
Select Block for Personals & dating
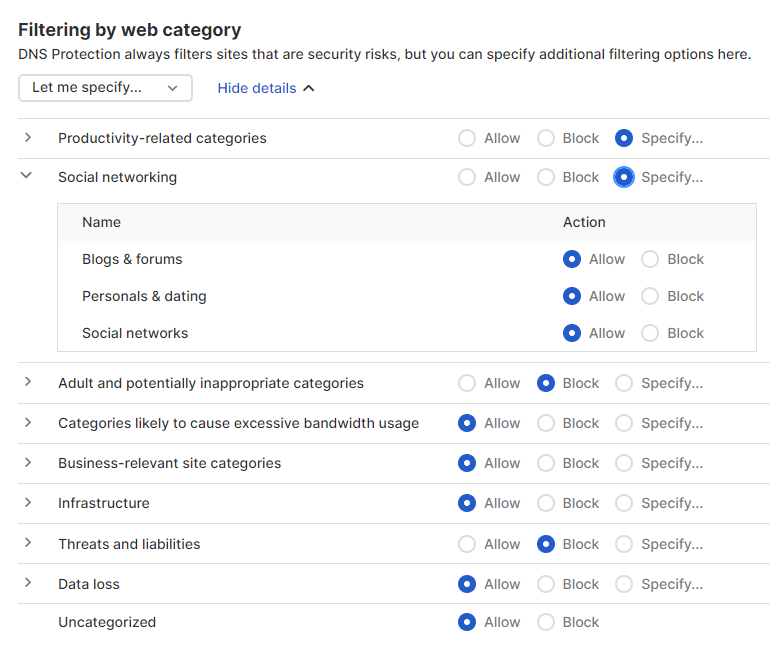tap(650, 296)
